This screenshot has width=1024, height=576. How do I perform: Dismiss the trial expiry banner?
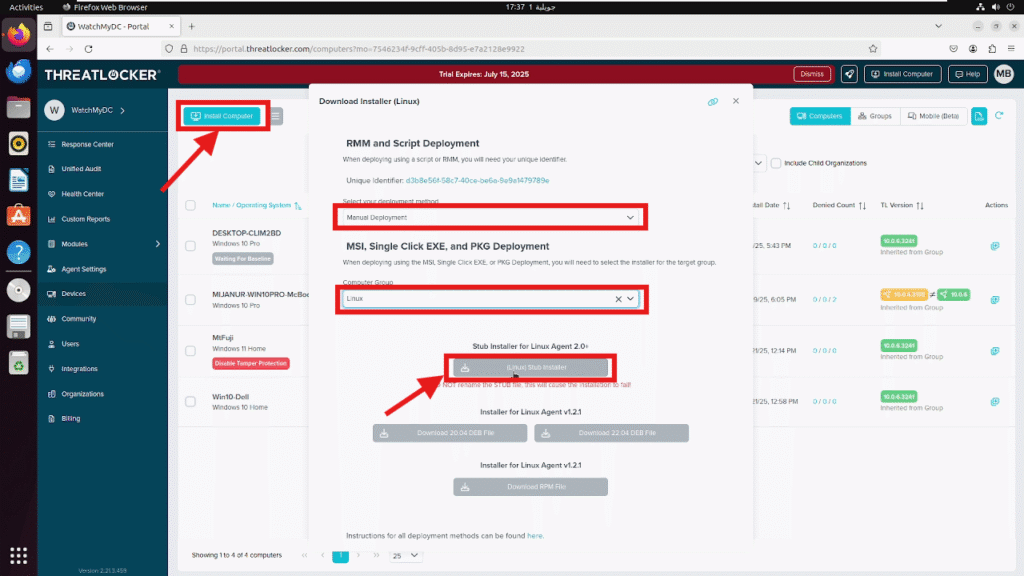(x=812, y=74)
